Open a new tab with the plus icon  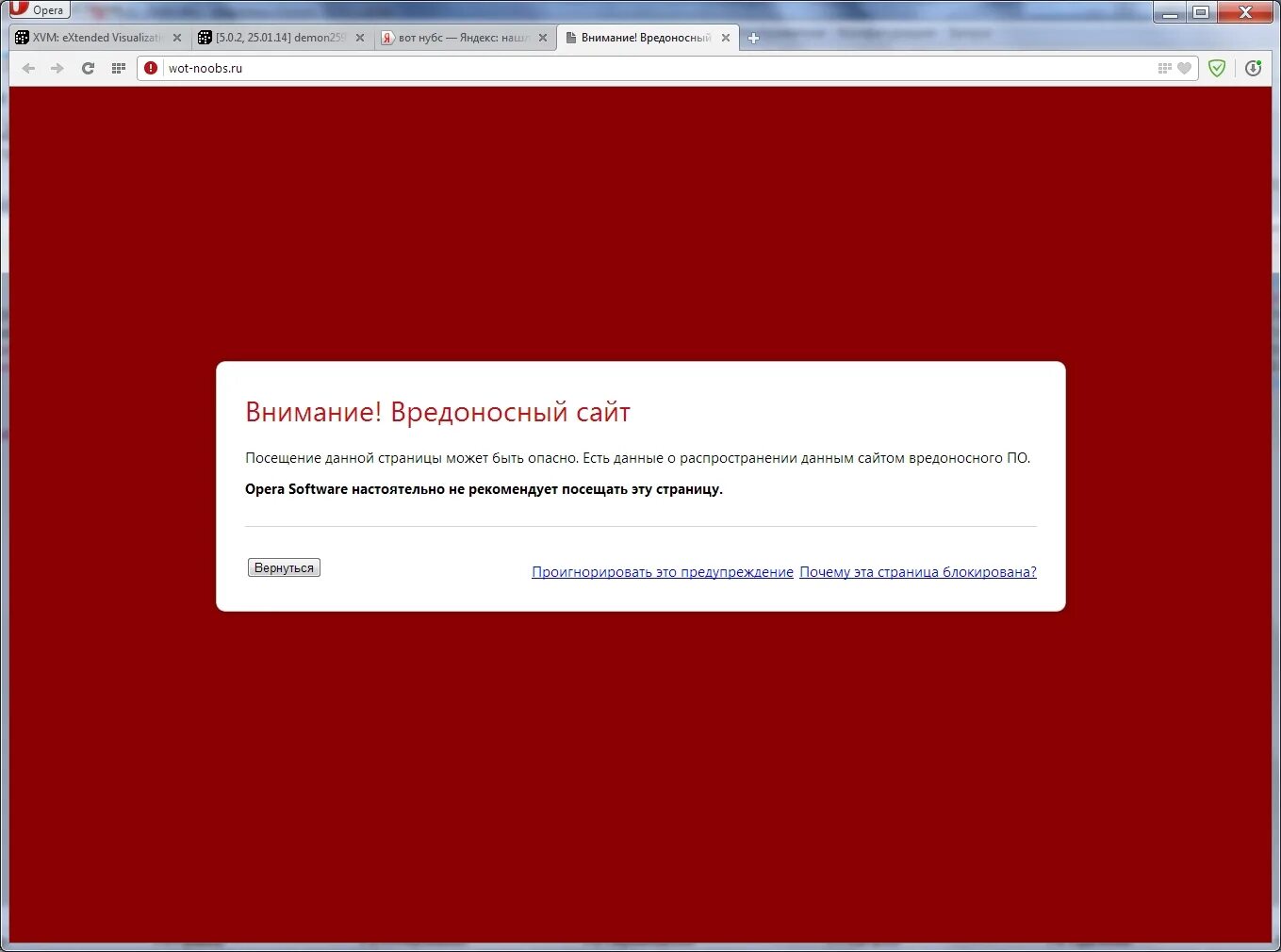pyautogui.click(x=753, y=39)
